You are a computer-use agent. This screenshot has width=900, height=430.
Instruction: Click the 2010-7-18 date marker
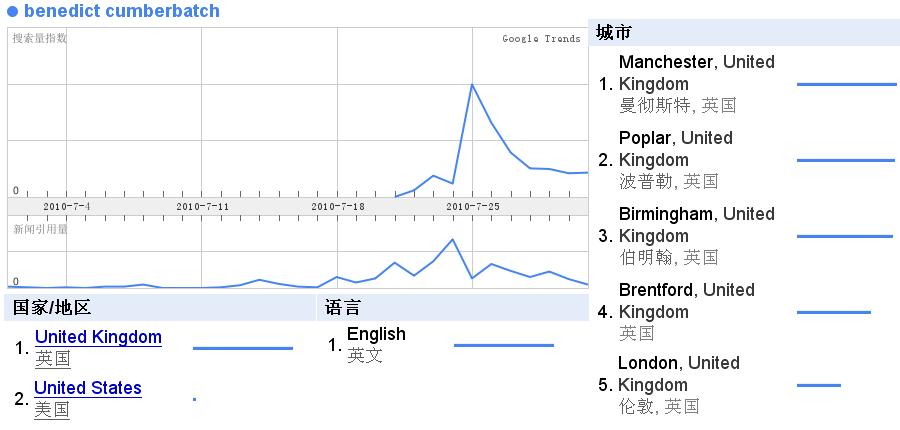[337, 206]
